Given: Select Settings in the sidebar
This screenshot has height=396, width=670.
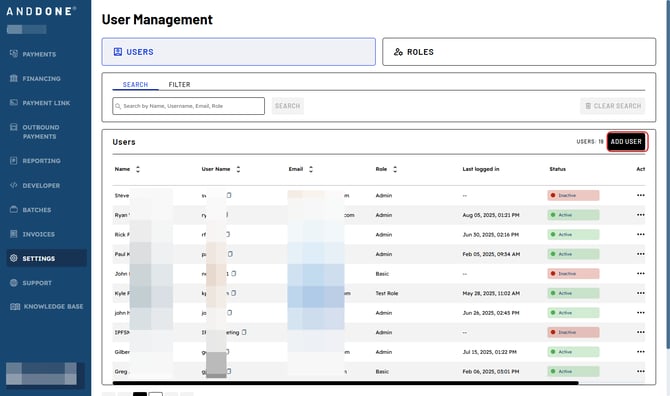Looking at the screenshot, I should click(46, 258).
